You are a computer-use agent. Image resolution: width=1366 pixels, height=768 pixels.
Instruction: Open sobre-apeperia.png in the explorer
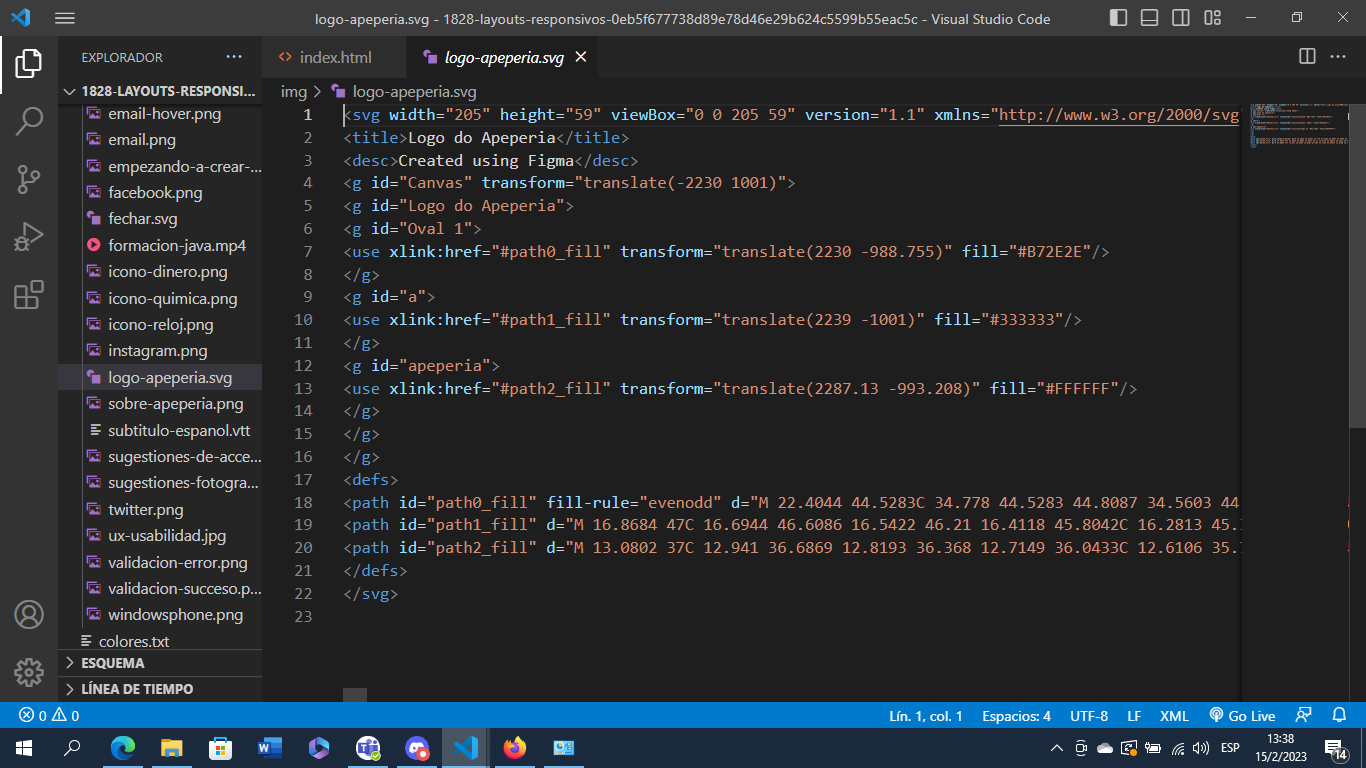coord(175,404)
